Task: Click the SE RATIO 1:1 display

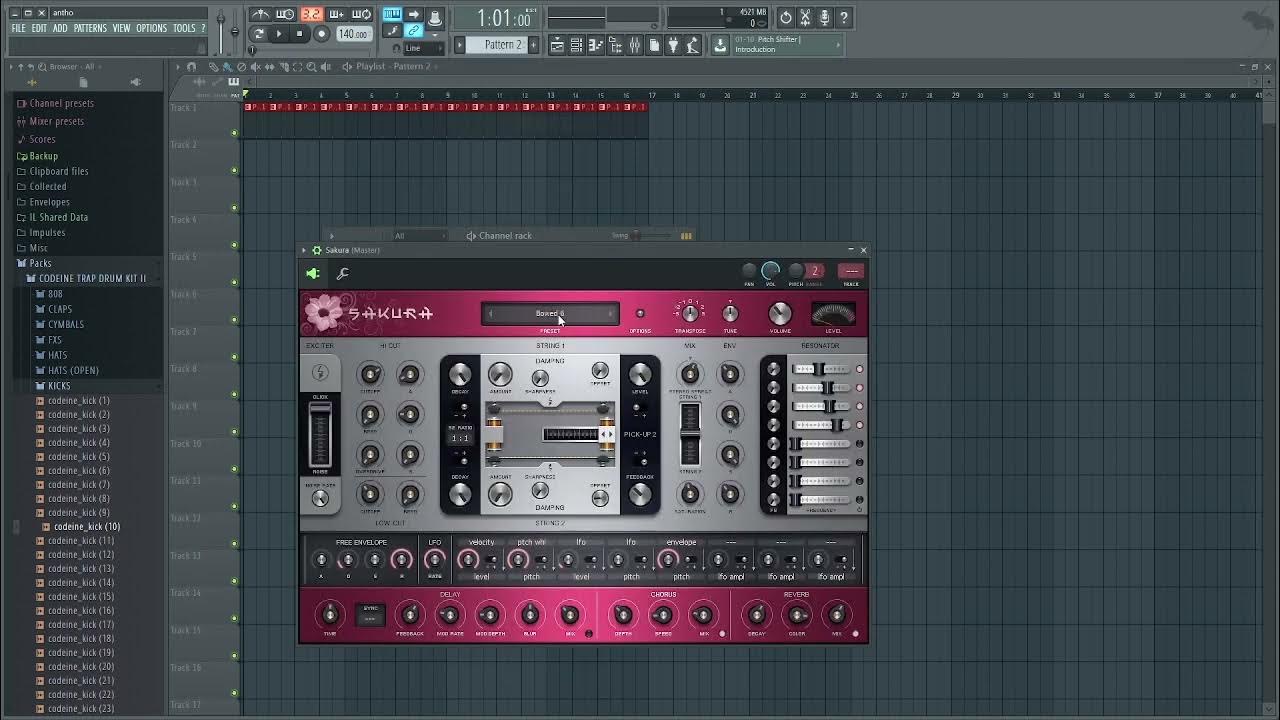Action: [460, 438]
